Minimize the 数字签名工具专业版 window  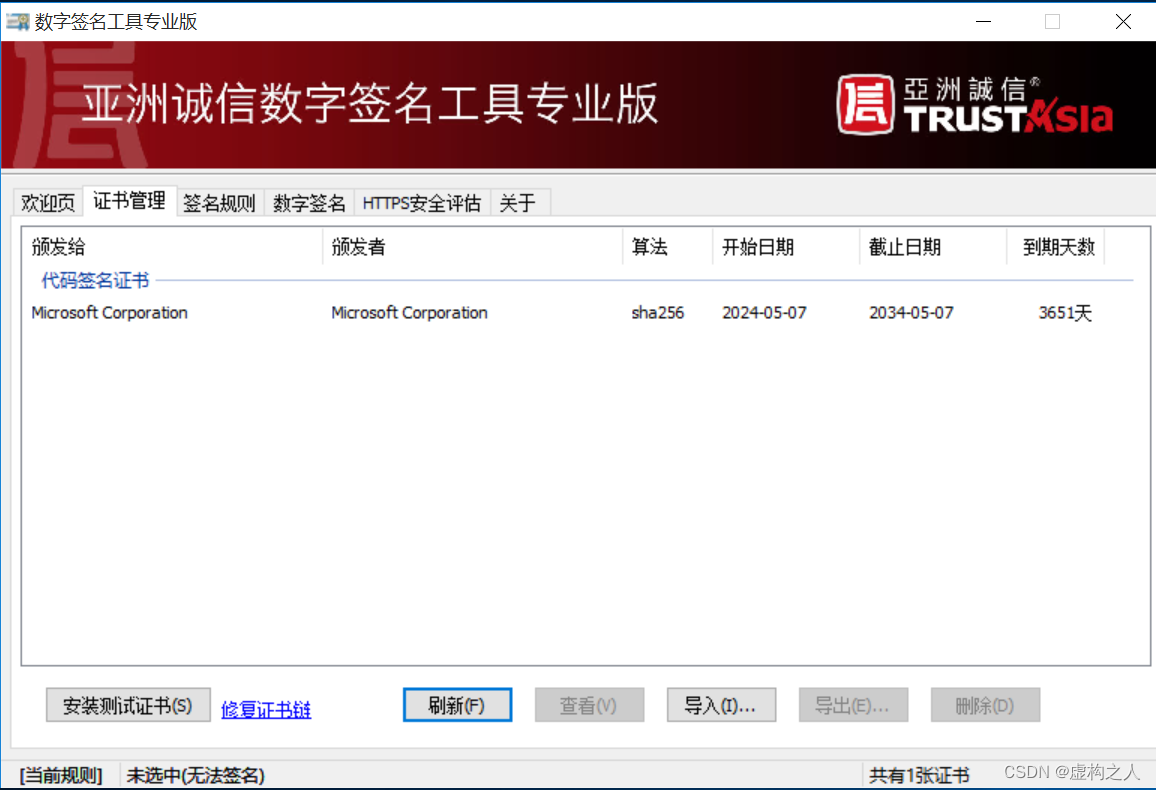[x=983, y=21]
